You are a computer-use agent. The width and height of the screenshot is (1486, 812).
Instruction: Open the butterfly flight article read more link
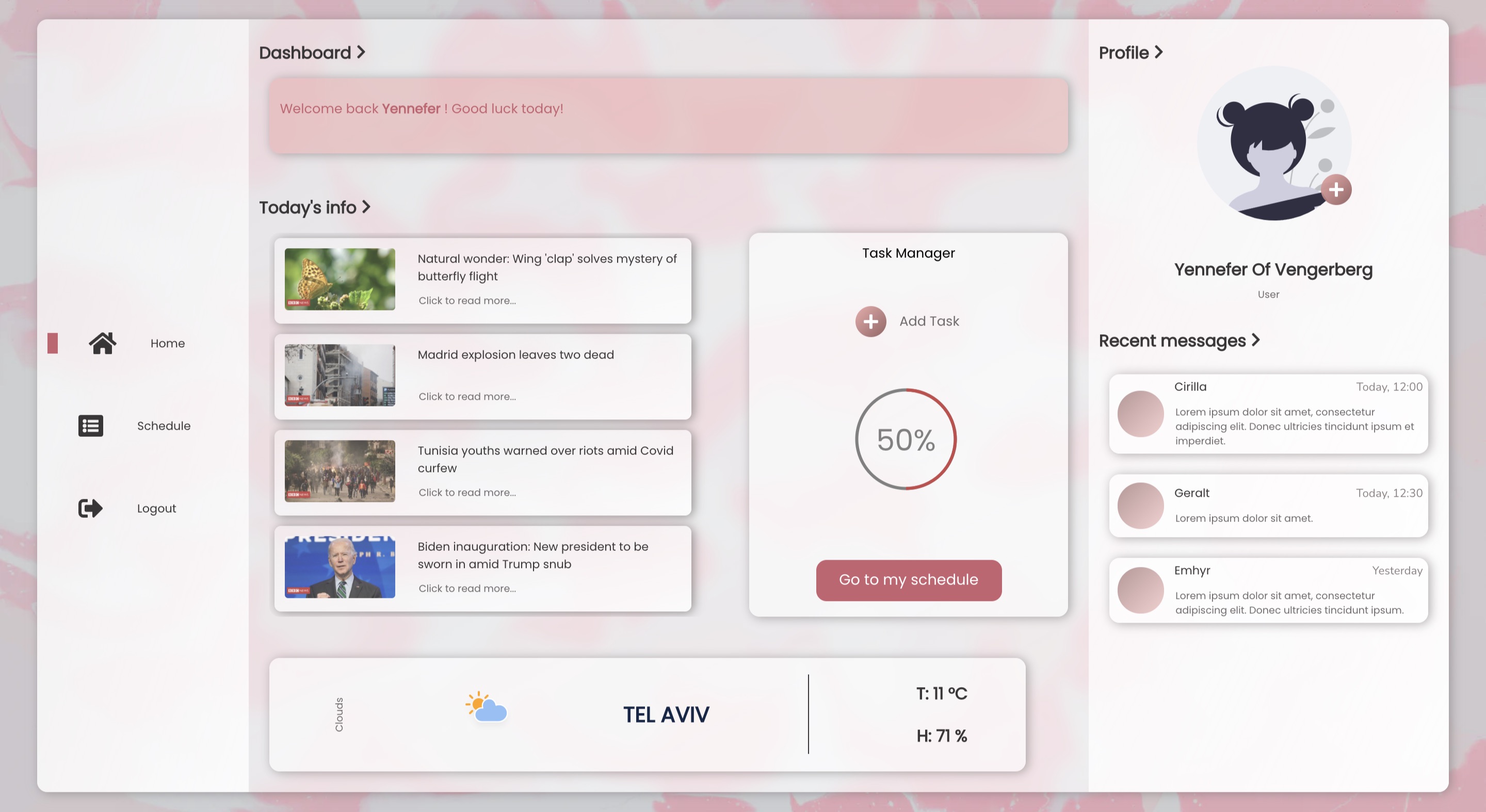tap(467, 300)
